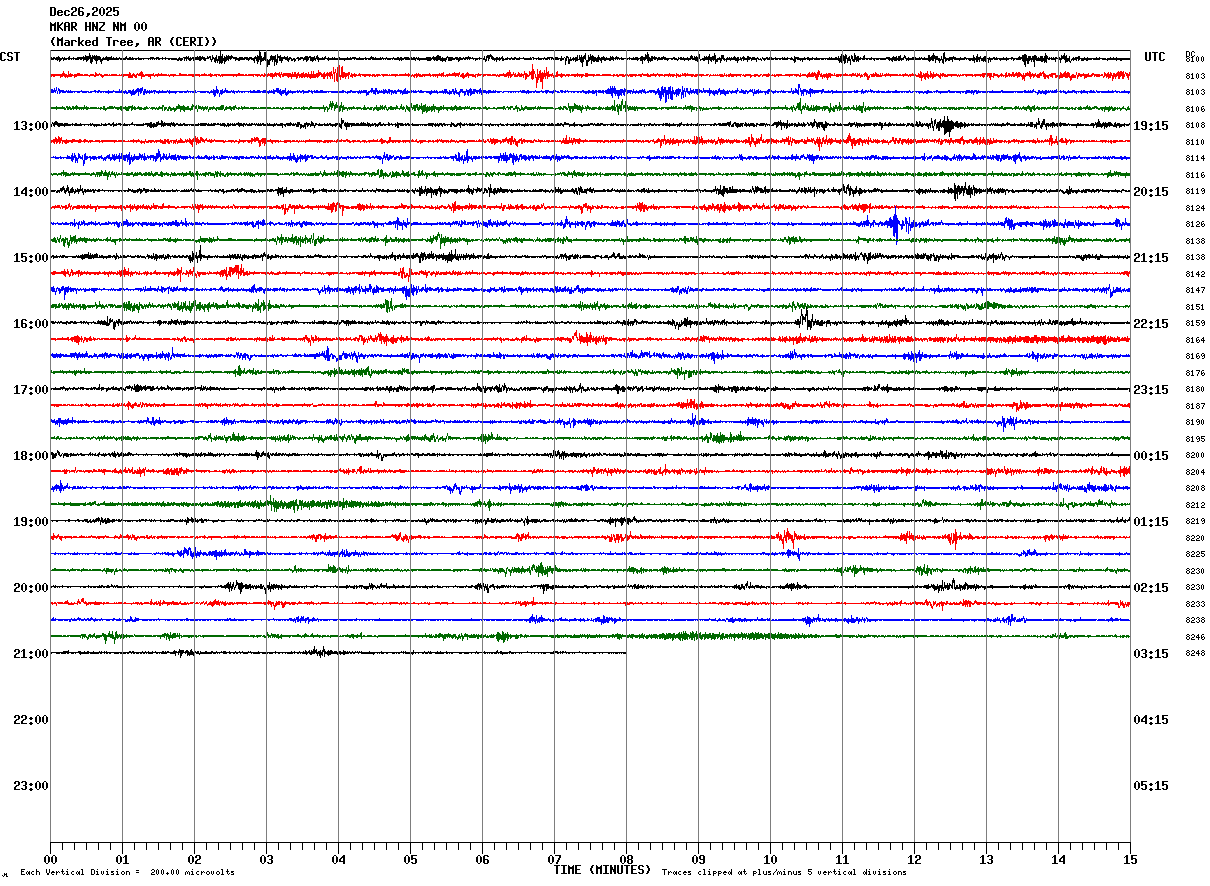
Task: Select the 22:00 CST time label
Action: pos(30,720)
